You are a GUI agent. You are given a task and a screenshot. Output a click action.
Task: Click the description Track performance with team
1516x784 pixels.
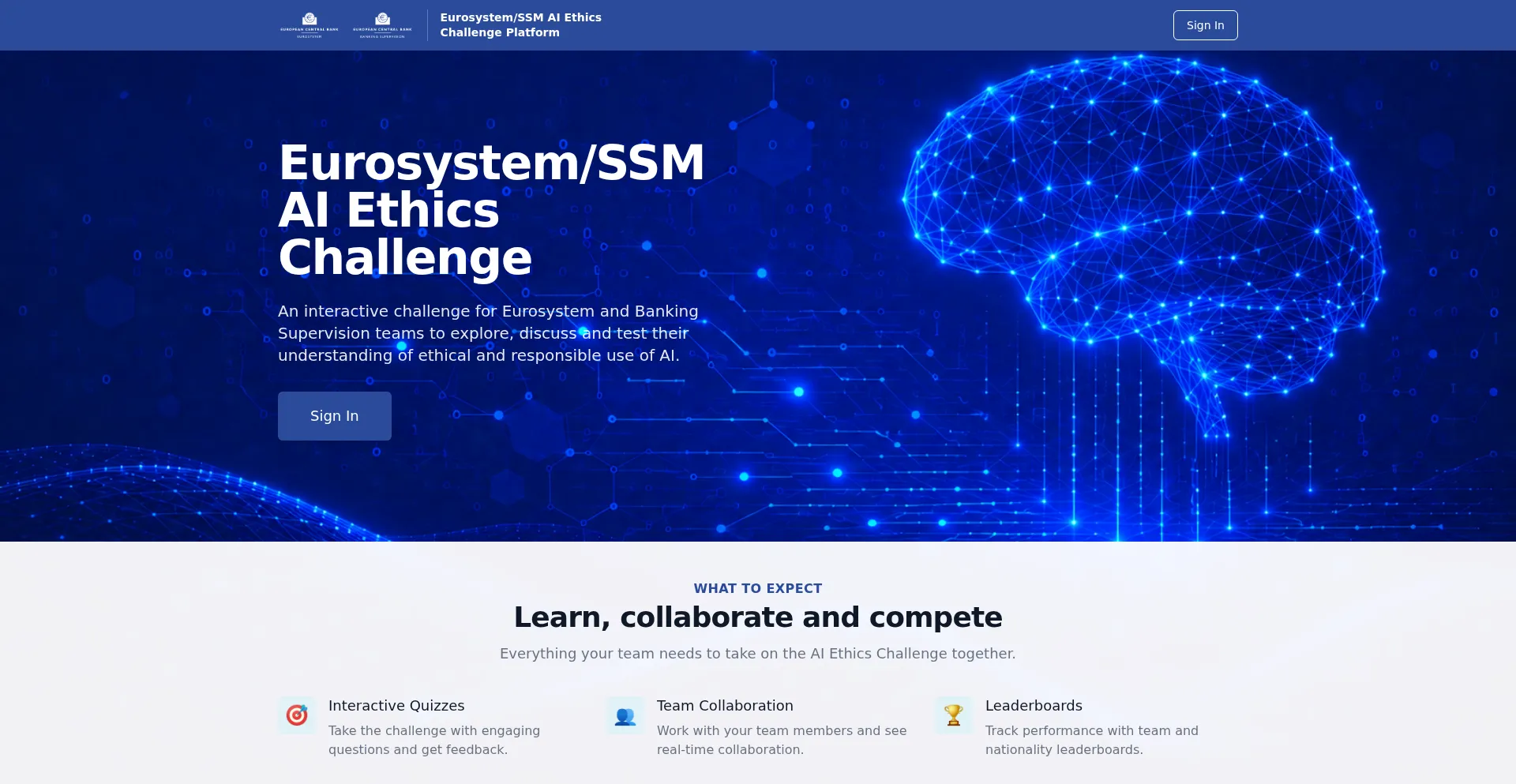click(1092, 741)
